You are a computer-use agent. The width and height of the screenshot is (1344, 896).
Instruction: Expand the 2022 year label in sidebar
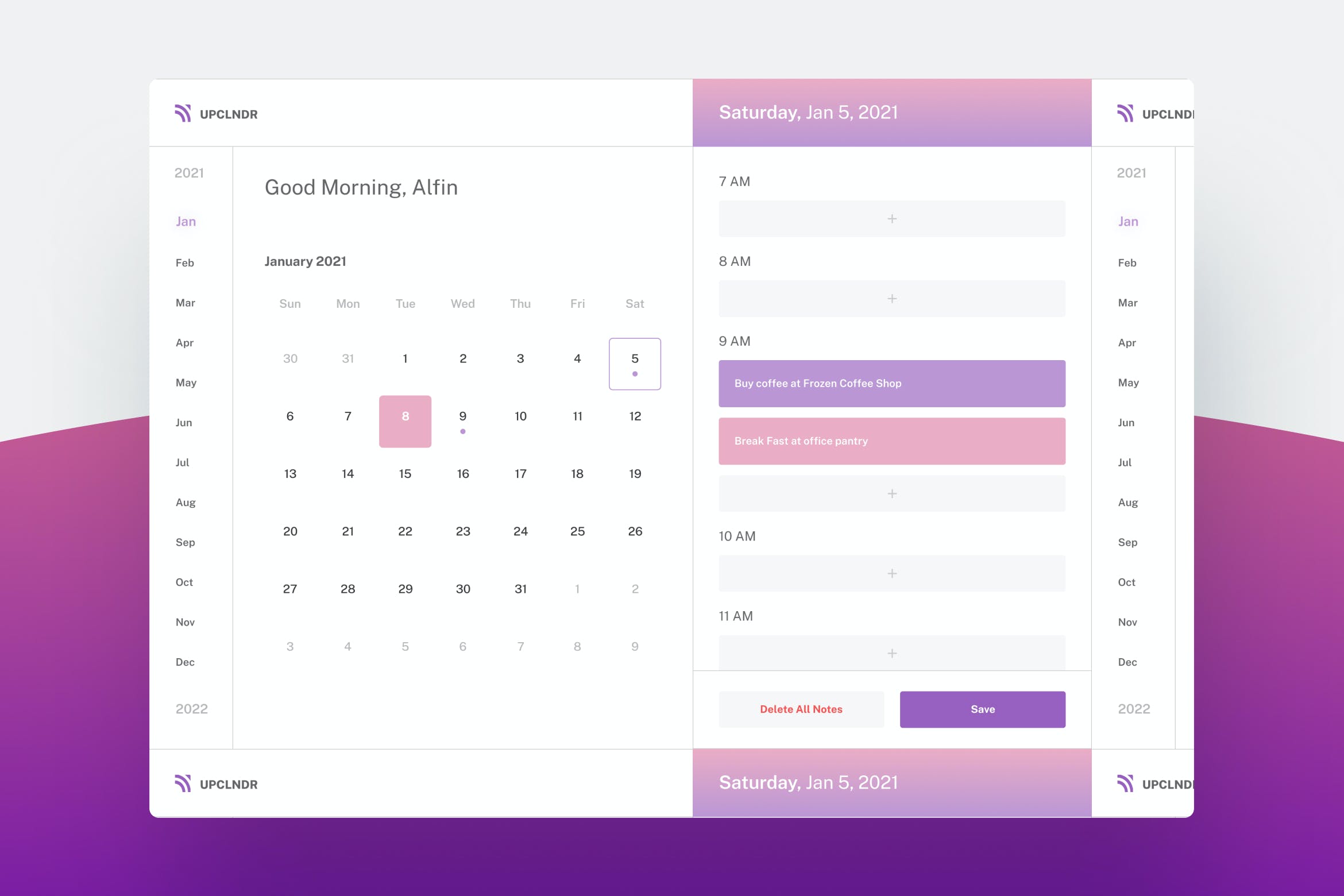(190, 708)
